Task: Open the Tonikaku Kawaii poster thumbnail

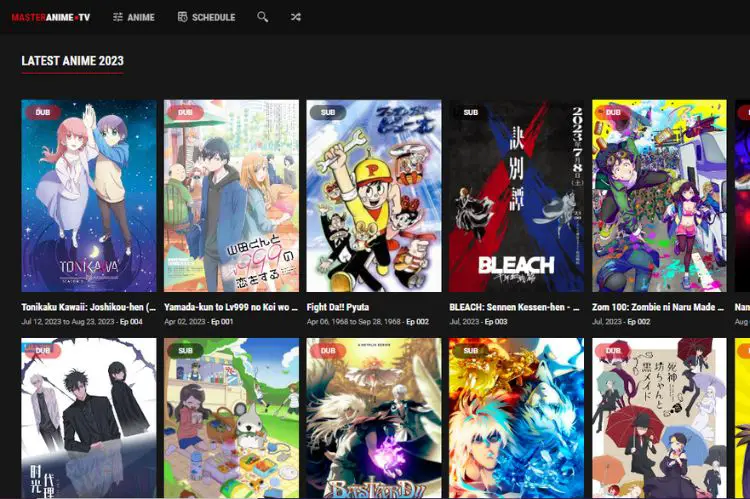Action: pos(88,196)
